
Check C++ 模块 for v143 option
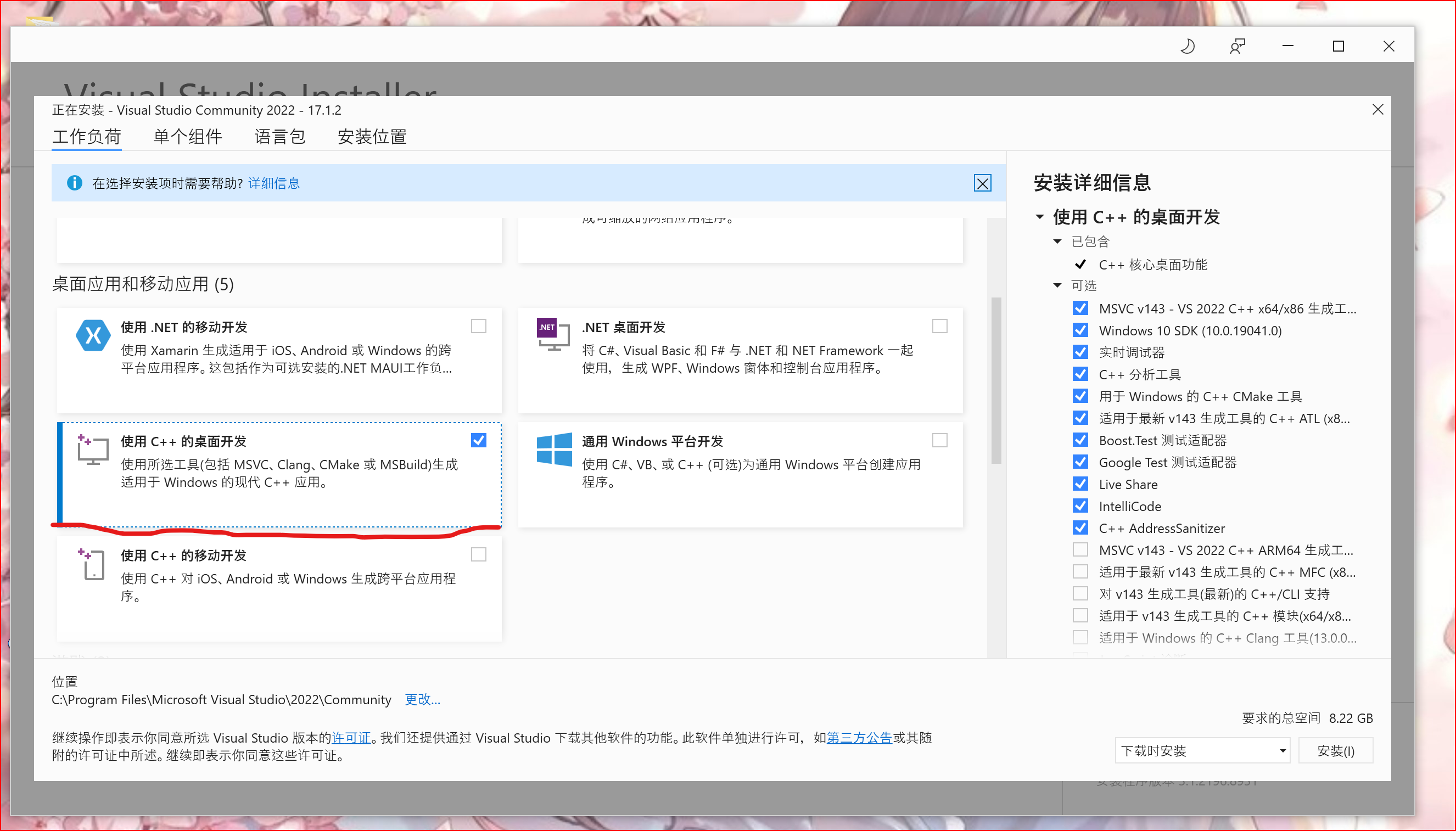(x=1080, y=616)
